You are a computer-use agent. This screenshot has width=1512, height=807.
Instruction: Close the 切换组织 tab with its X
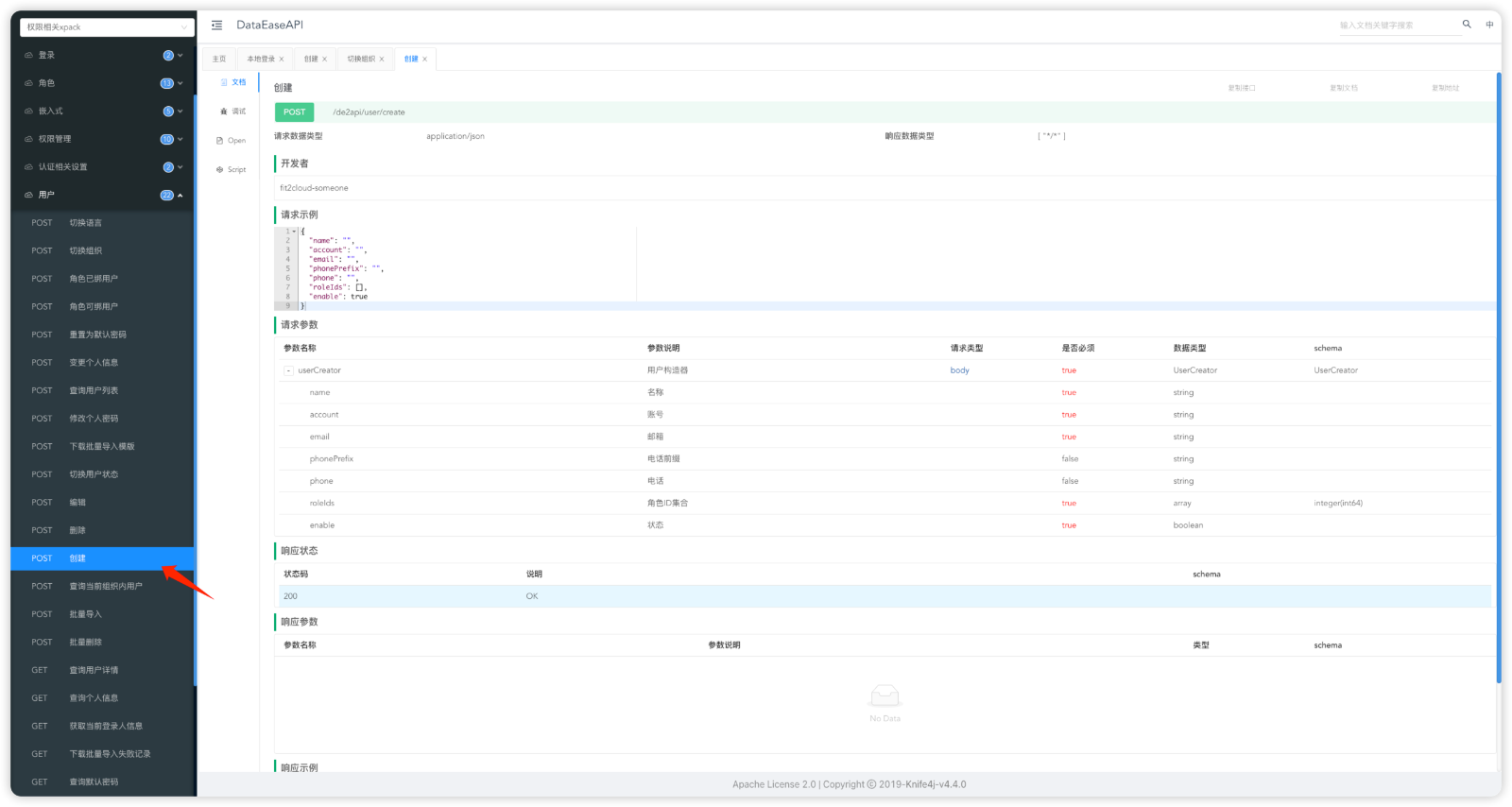382,59
